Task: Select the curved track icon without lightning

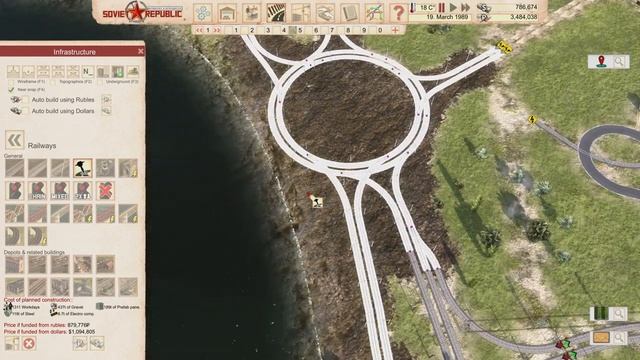Action: 15,236
